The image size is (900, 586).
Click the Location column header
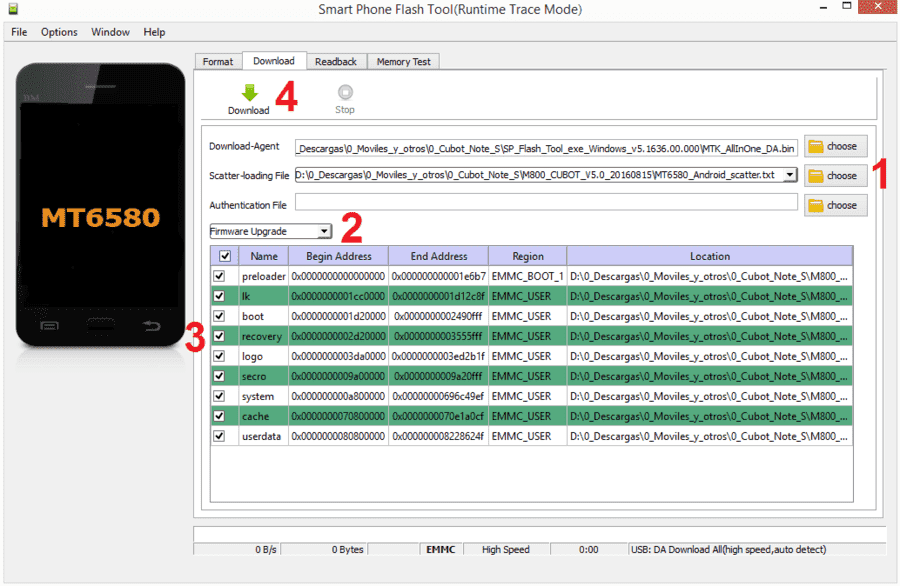[709, 256]
